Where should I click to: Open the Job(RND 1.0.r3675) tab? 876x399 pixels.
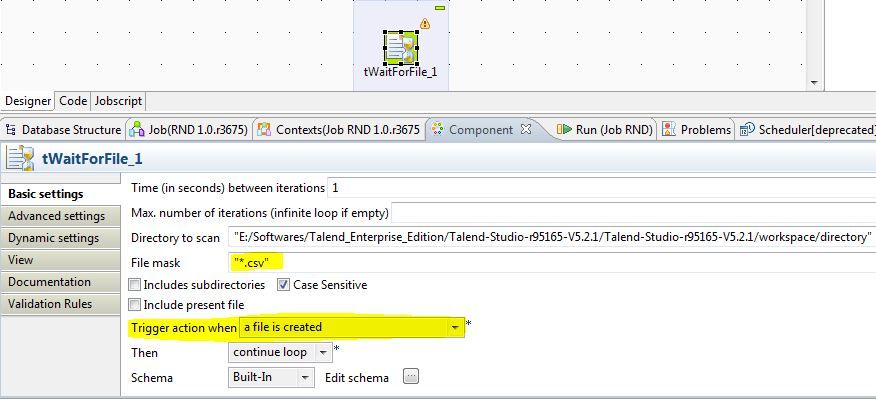pyautogui.click(x=188, y=130)
